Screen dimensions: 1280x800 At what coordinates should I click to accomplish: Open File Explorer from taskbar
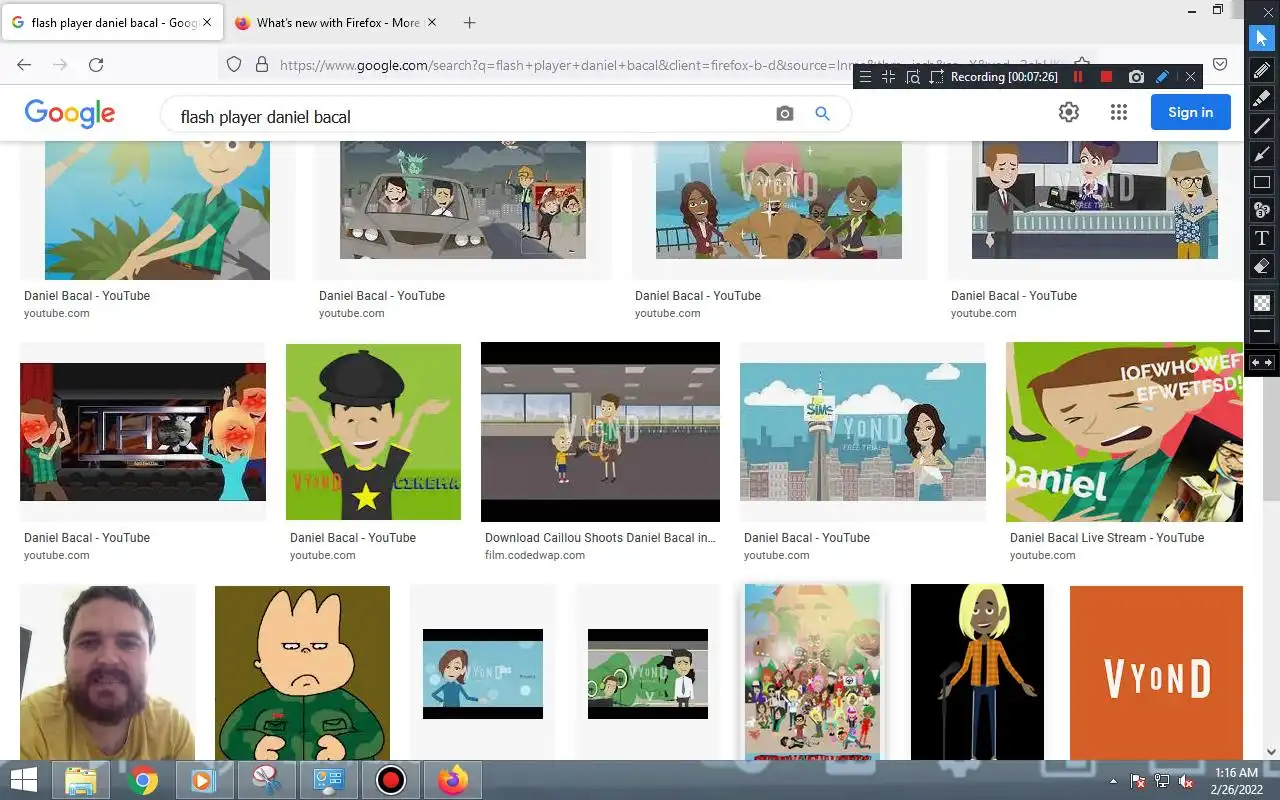[x=80, y=780]
